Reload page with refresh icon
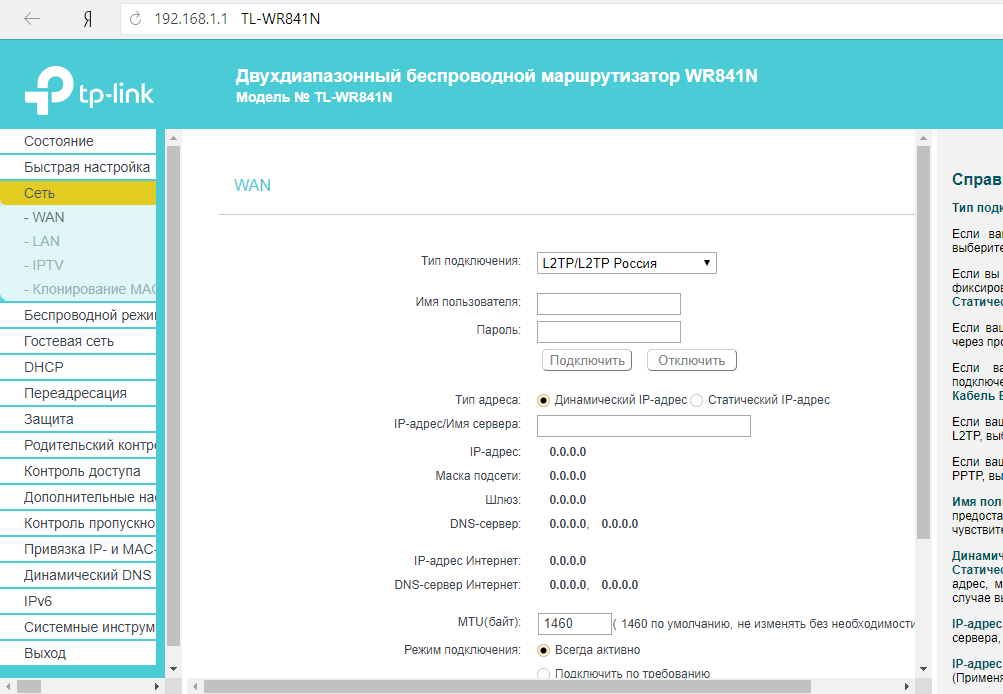 click(x=136, y=19)
